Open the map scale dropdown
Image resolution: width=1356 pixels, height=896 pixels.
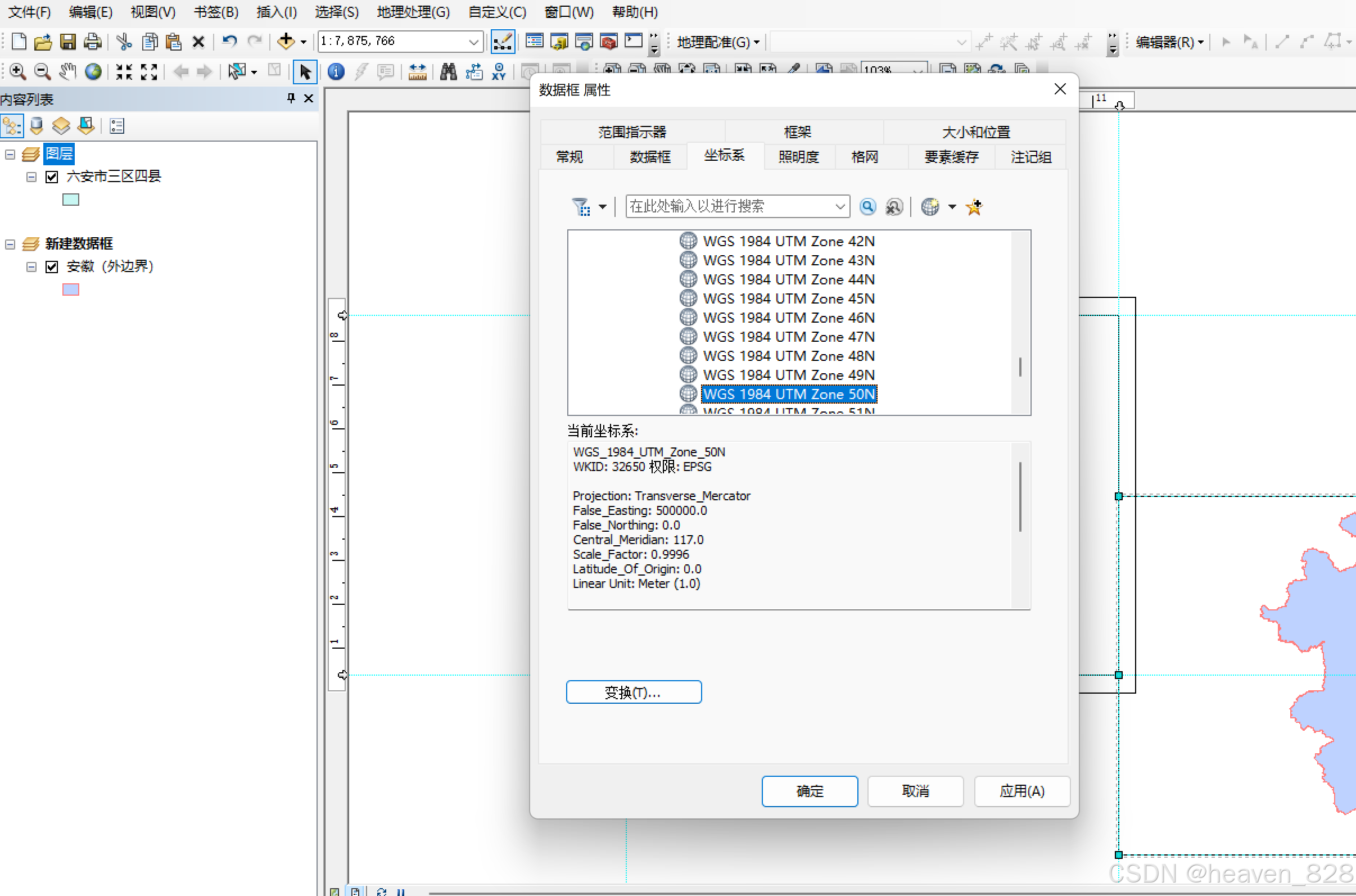(x=473, y=41)
